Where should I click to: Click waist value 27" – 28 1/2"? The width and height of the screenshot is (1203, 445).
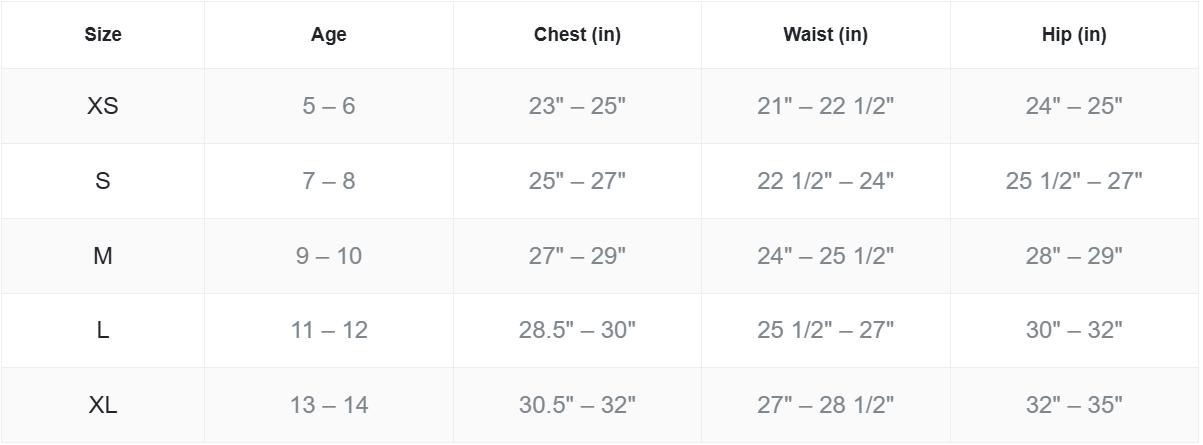click(825, 405)
